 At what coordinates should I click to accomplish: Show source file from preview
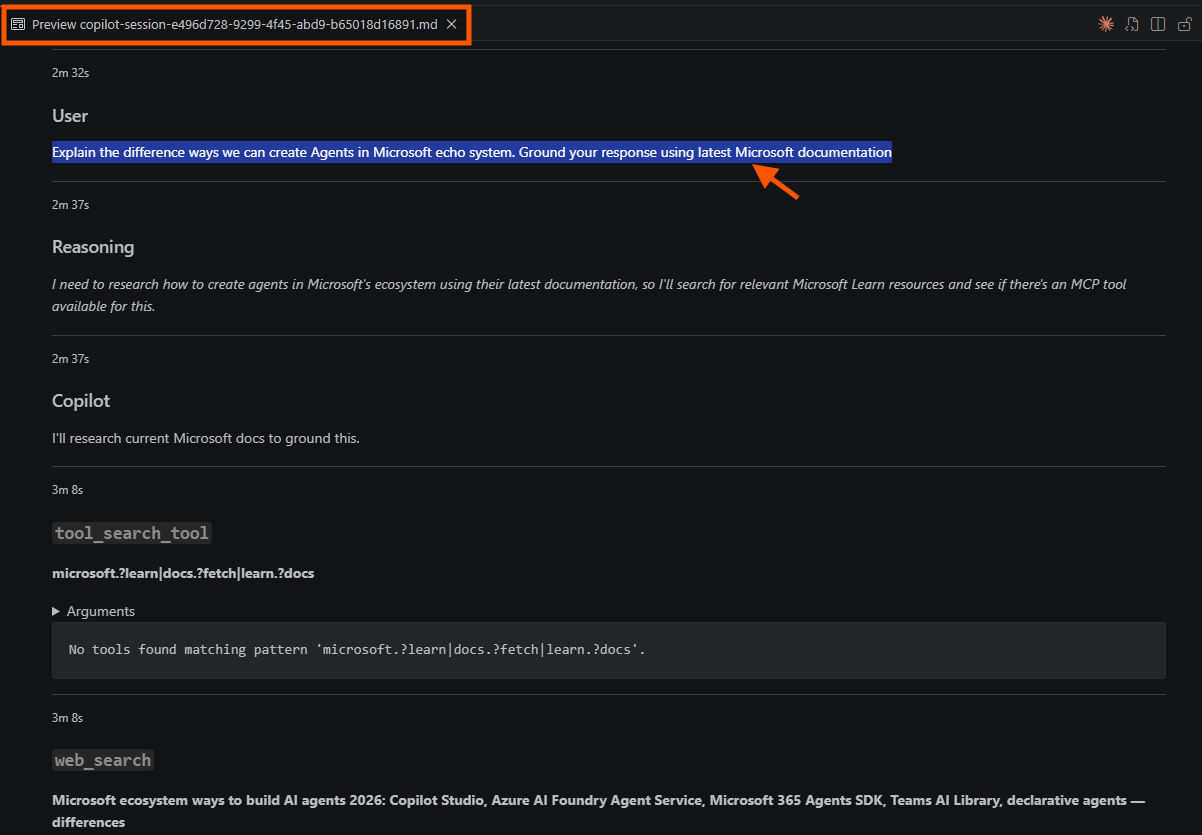(x=1132, y=24)
